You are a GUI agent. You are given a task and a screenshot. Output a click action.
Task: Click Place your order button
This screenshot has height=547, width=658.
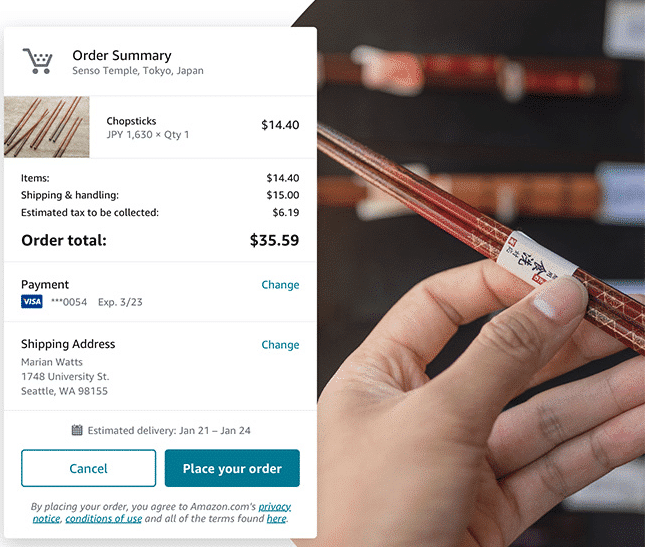(x=232, y=468)
